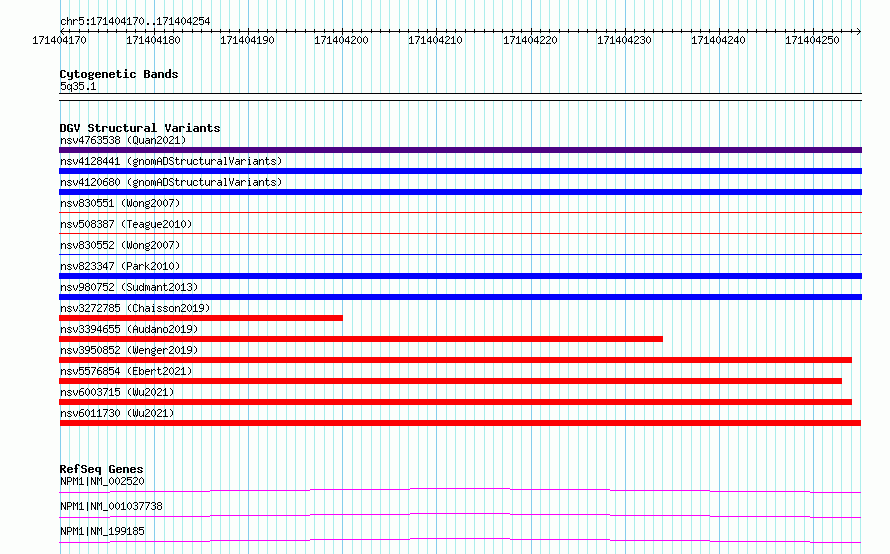Click the red nsv3950852 variant bar
This screenshot has width=890, height=554.
point(455,360)
